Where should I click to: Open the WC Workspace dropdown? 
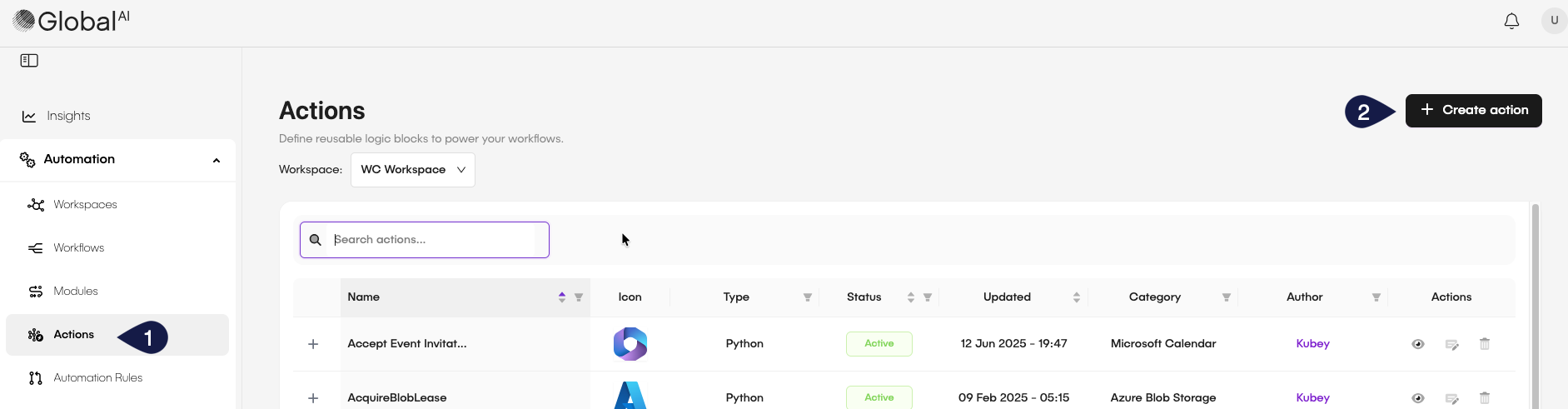pos(412,170)
